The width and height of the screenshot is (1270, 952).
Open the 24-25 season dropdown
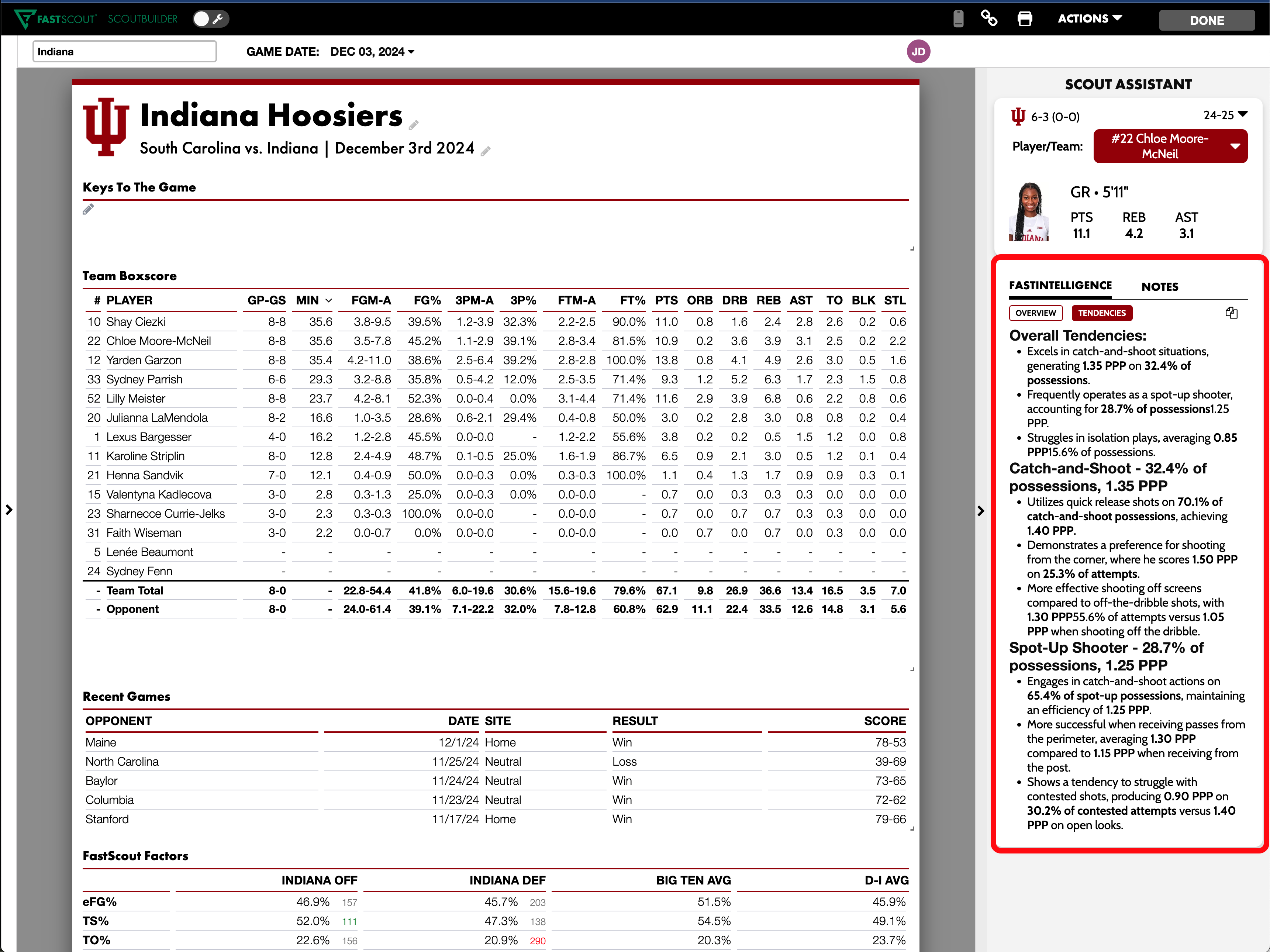tap(1225, 115)
